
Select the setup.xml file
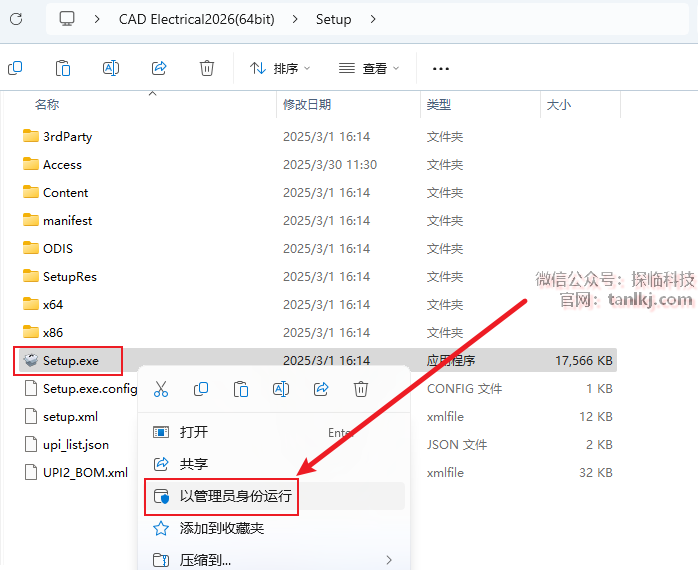tap(70, 417)
